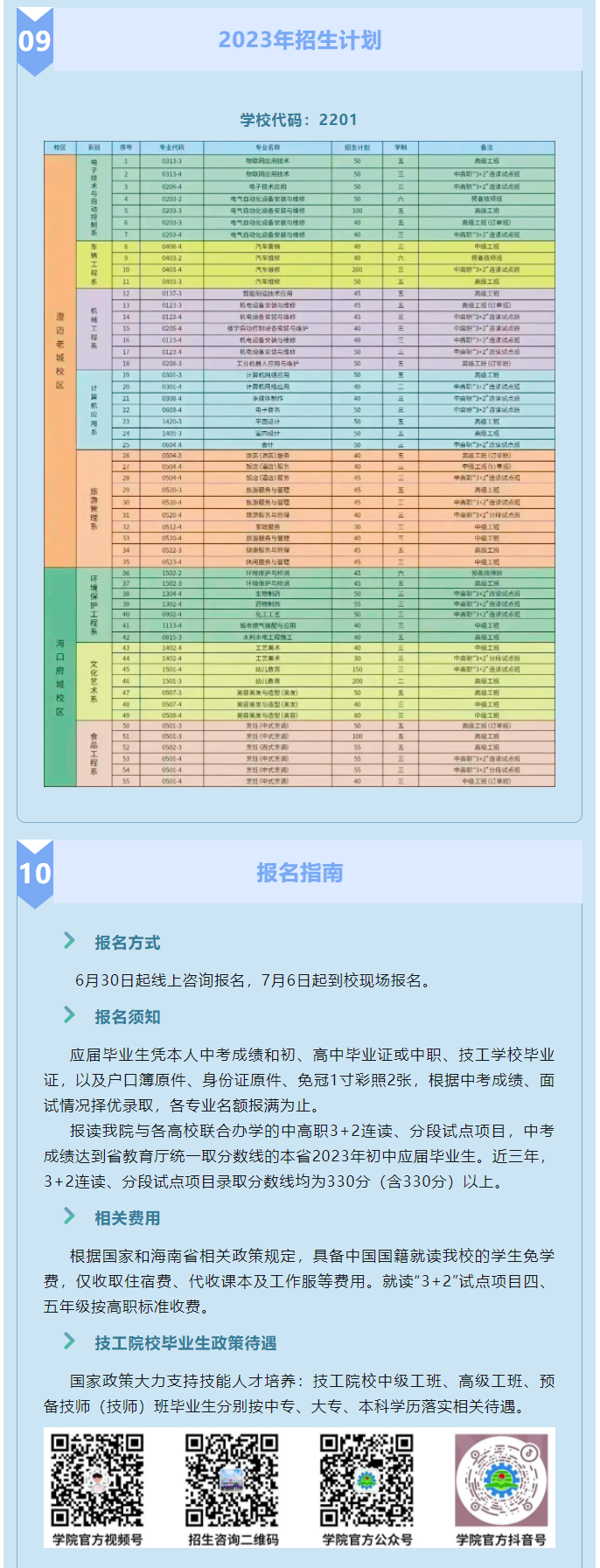Click the 报名指南 section heading
Image resolution: width=600 pixels, height=1568 pixels.
(300, 873)
